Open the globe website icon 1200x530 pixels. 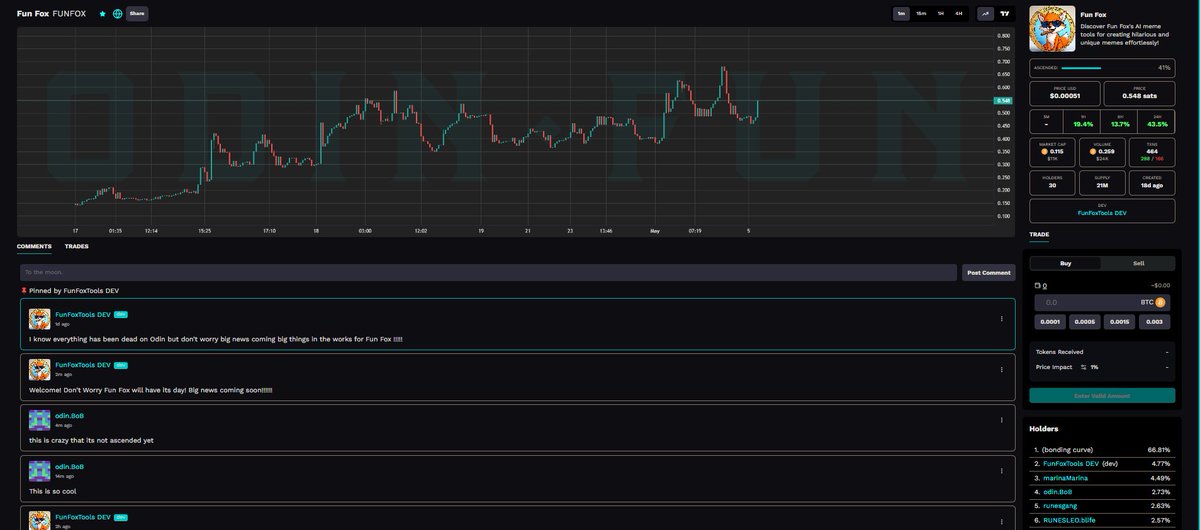tap(118, 14)
